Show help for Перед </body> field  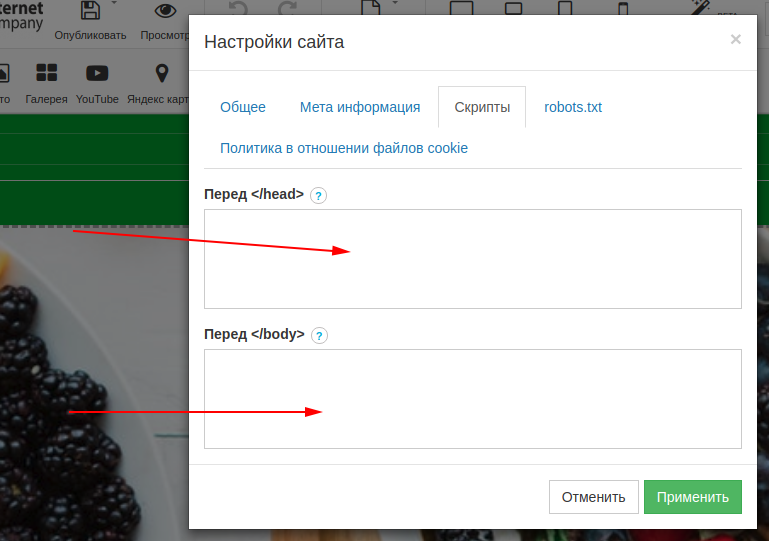tap(319, 335)
